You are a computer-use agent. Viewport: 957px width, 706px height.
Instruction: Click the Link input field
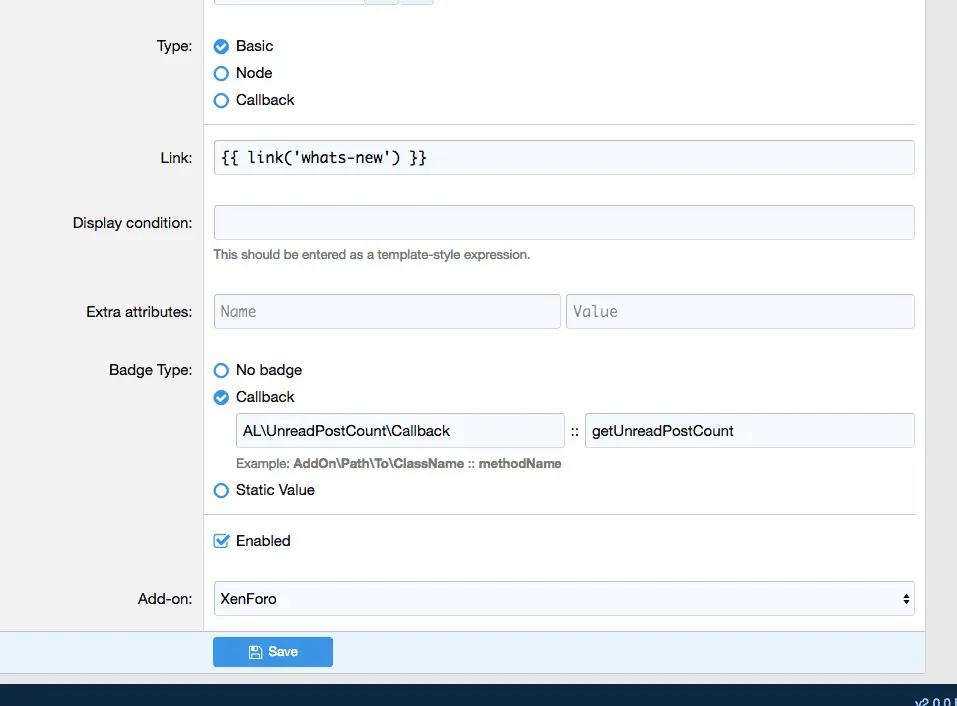(564, 157)
